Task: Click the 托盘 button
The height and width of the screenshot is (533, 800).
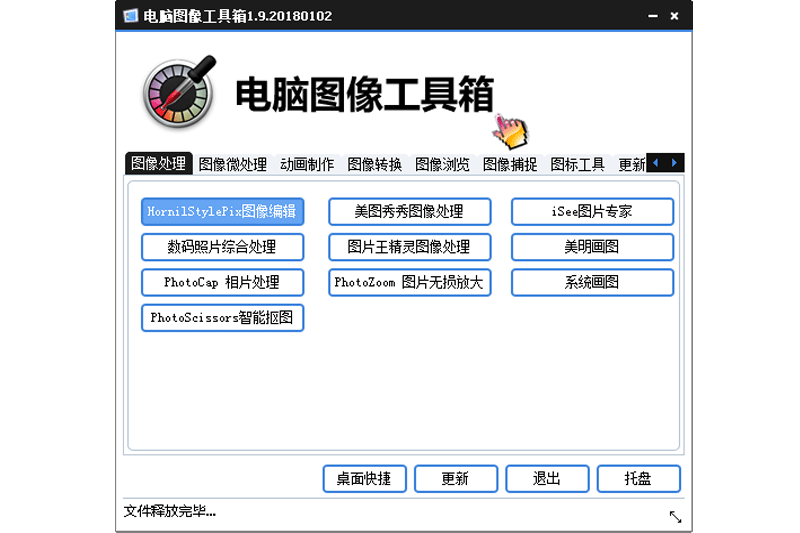Action: pyautogui.click(x=639, y=478)
